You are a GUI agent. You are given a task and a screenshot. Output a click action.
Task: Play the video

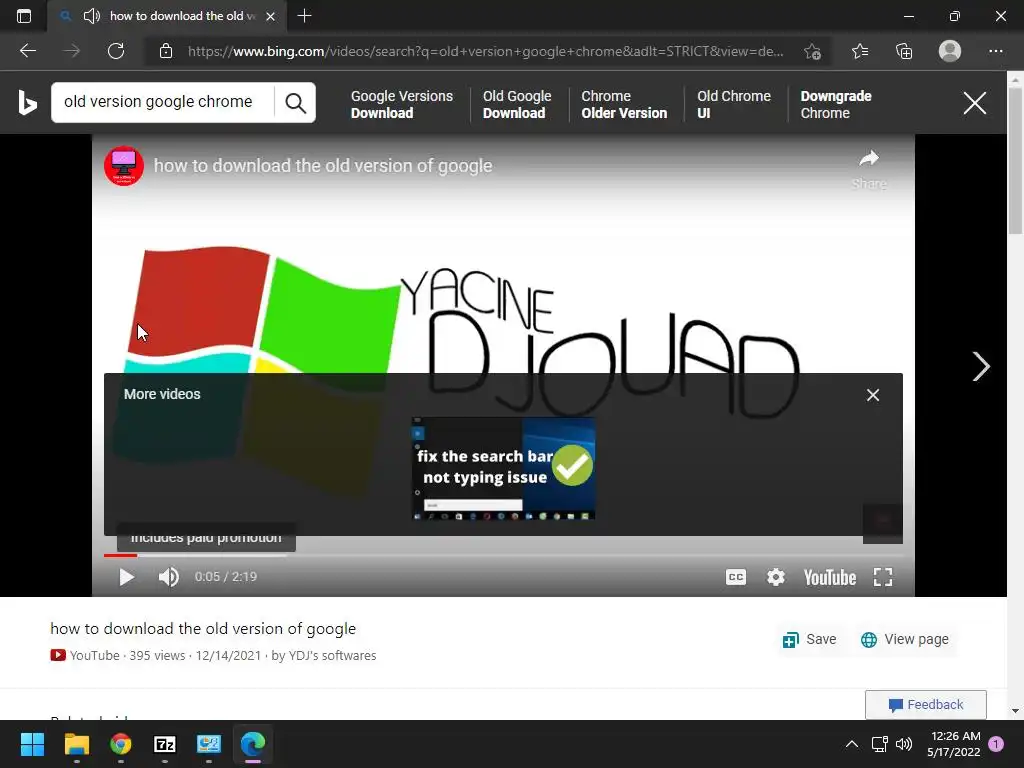(127, 577)
